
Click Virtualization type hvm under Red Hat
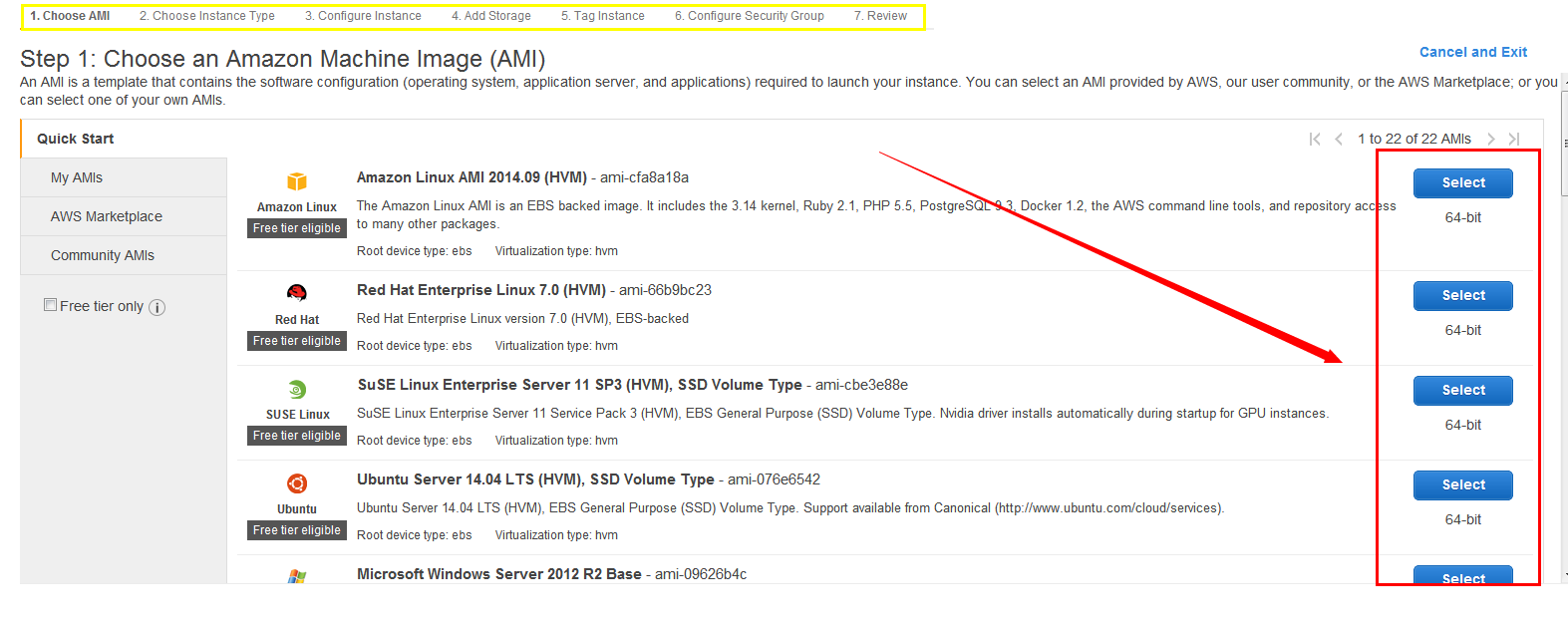556,346
